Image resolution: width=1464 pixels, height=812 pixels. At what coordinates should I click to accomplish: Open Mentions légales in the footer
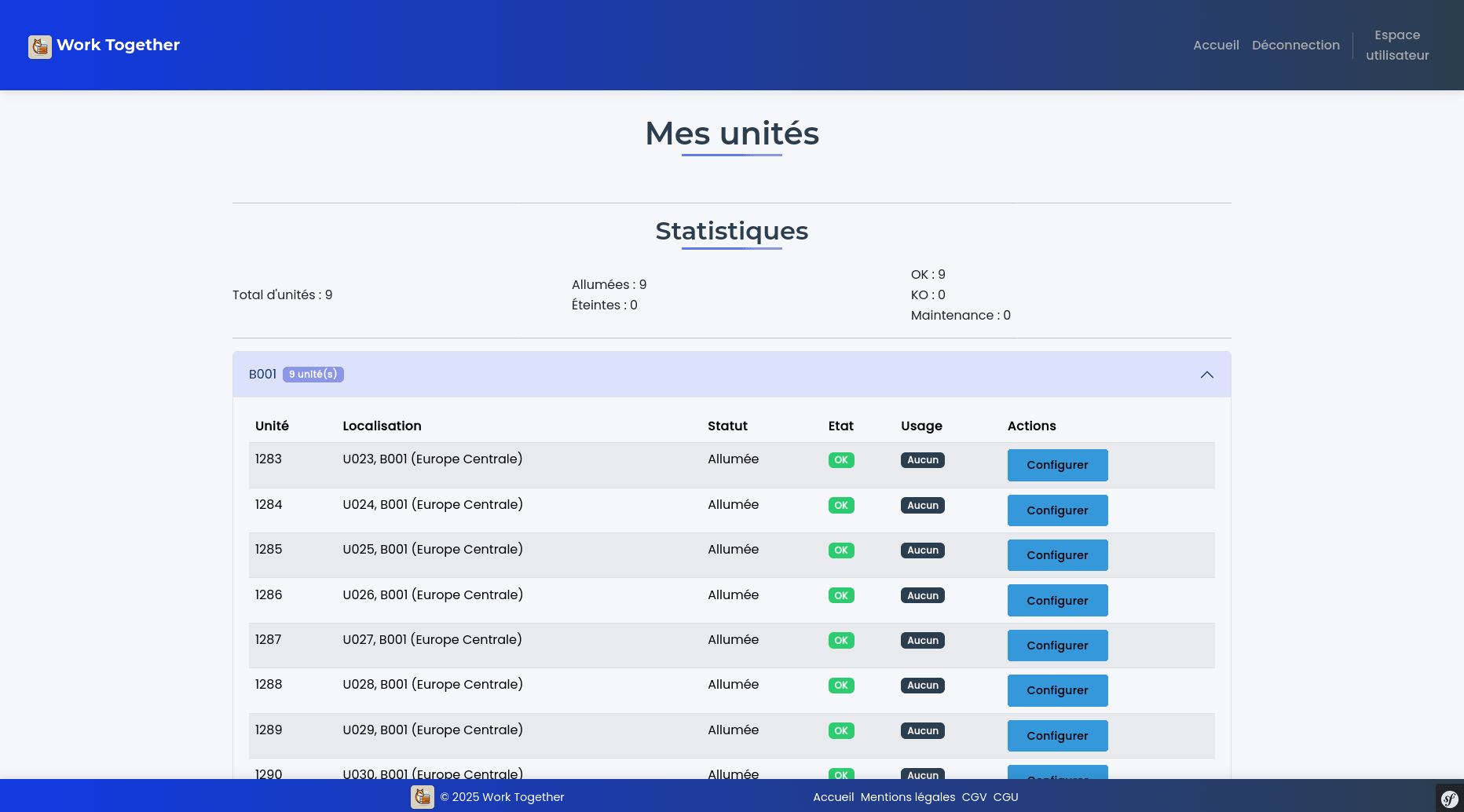tap(908, 797)
